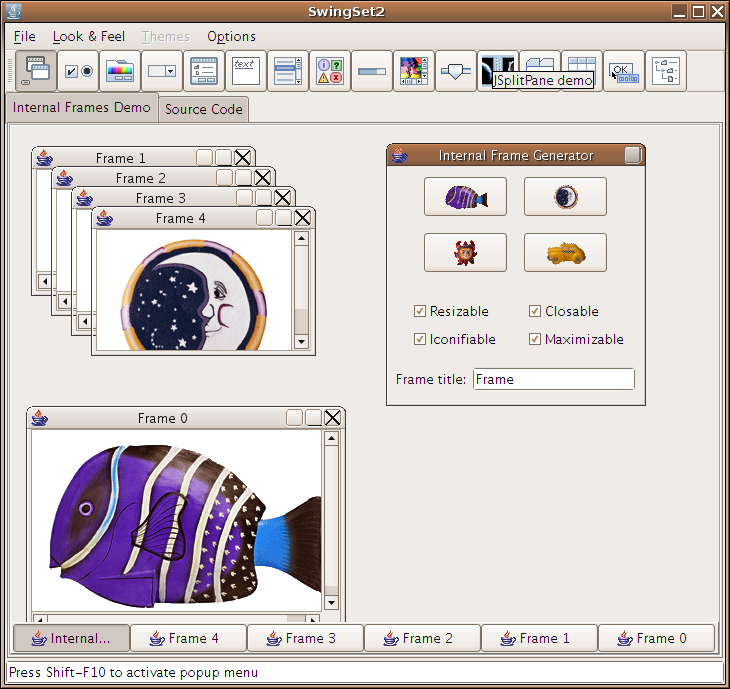Click the Java icon in SwingSet2 title bar
Viewport: 730px width, 689px height.
14,11
